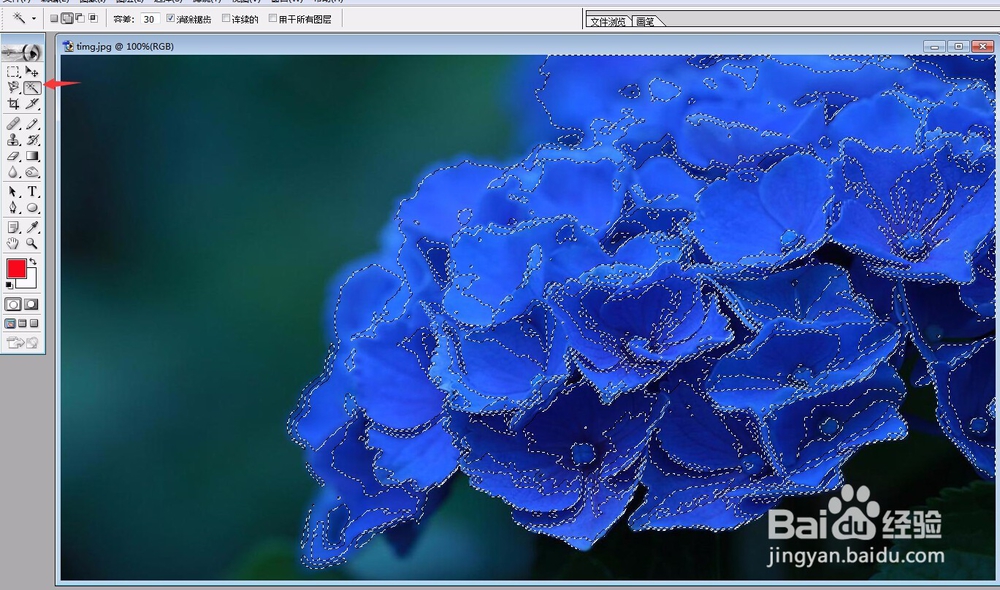Select the Zoom magnifier tool
1000x590 pixels.
32,243
